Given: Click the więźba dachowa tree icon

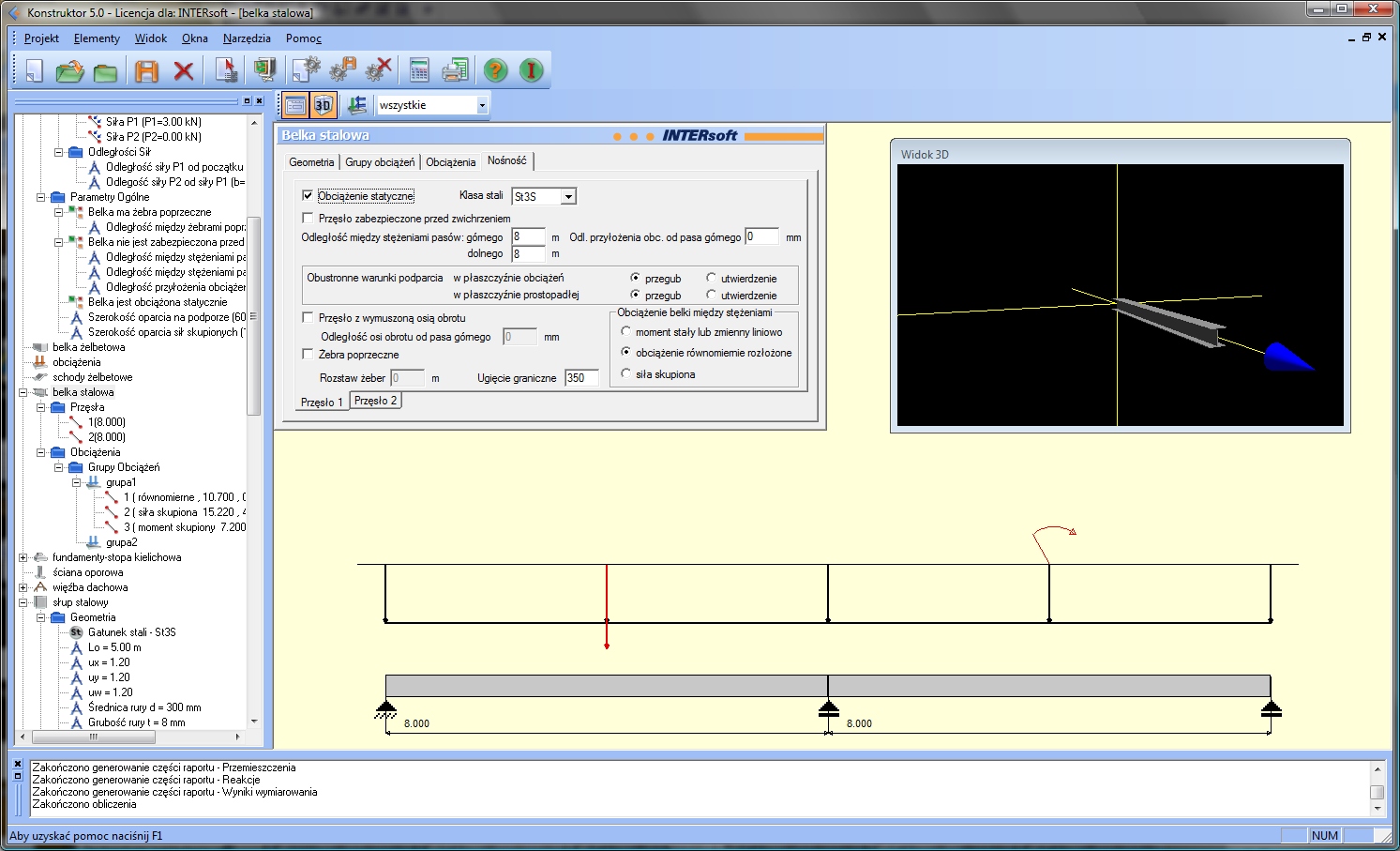Looking at the screenshot, I should click(x=39, y=587).
